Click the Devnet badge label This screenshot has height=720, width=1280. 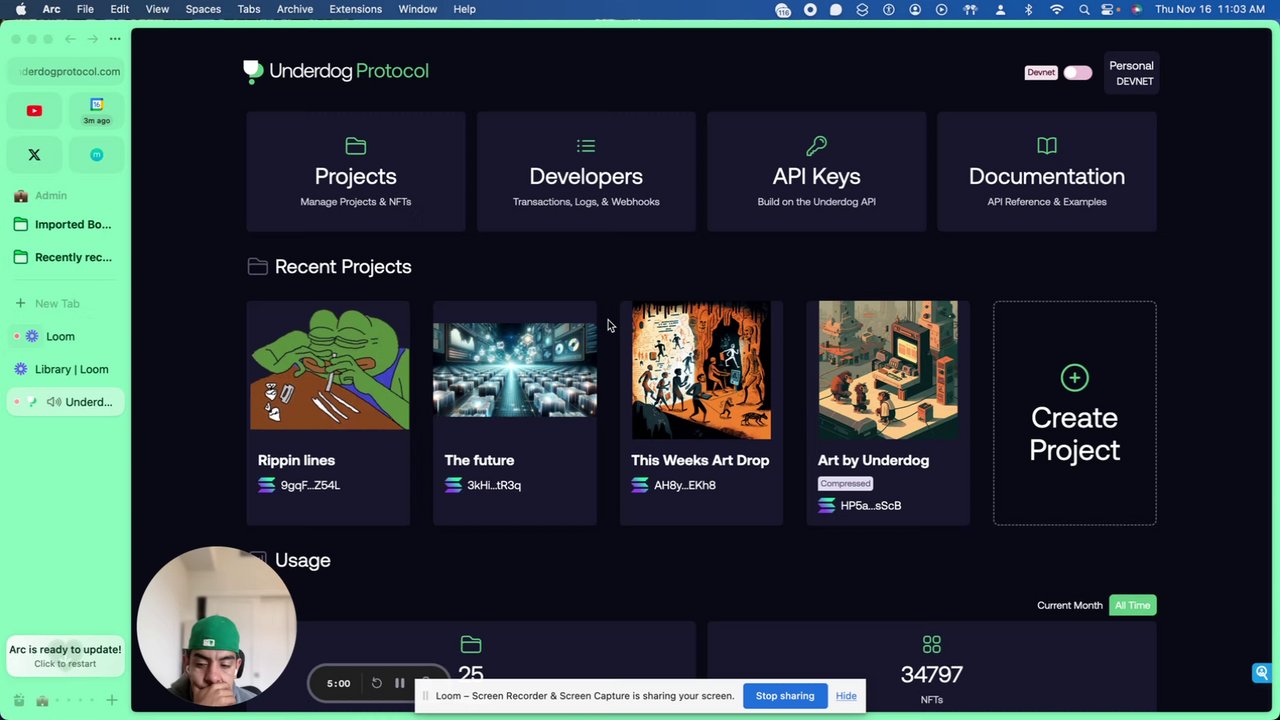pos(1041,72)
